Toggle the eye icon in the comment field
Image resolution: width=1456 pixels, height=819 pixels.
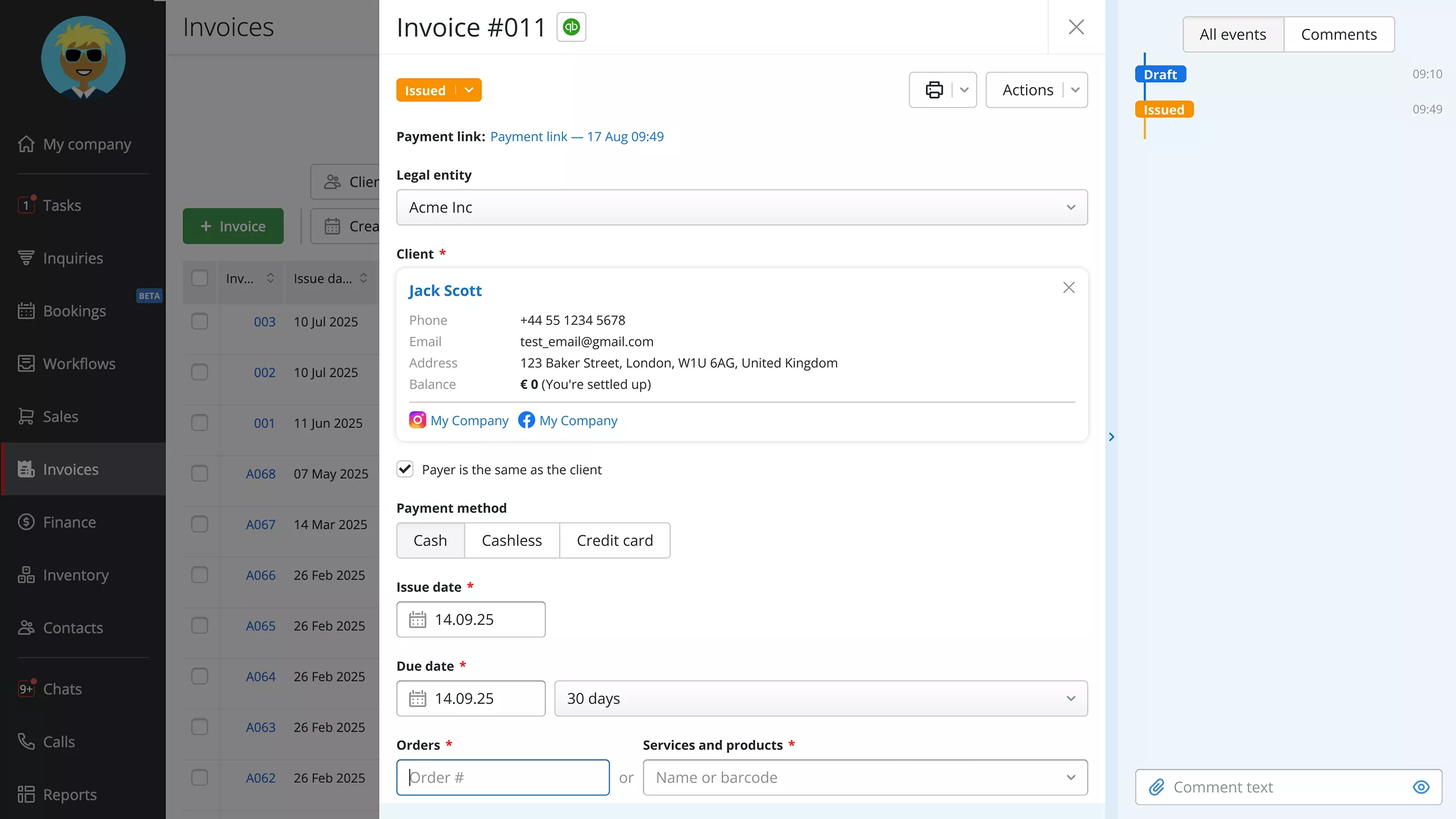pyautogui.click(x=1421, y=787)
